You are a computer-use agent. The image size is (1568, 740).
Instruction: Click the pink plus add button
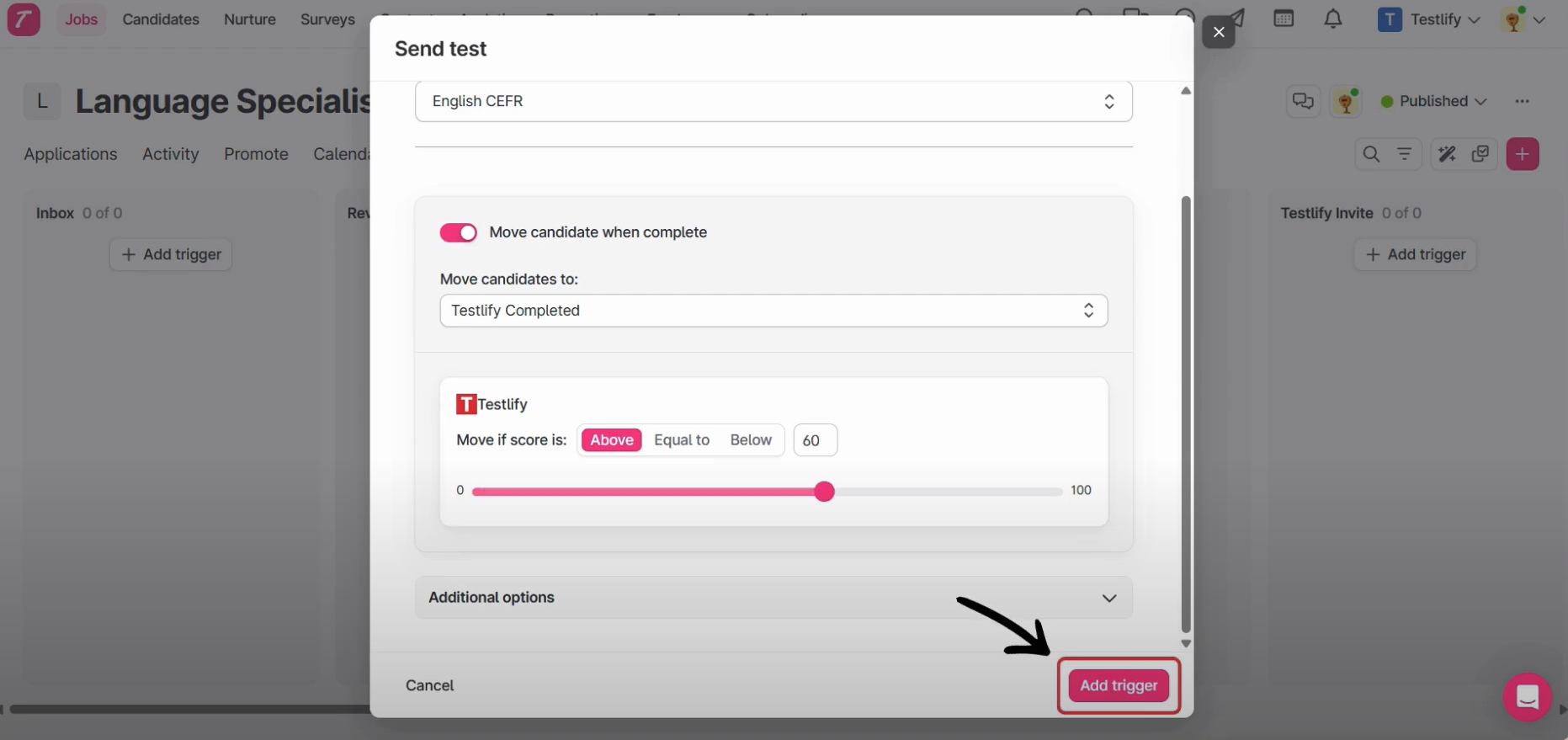pos(1523,154)
